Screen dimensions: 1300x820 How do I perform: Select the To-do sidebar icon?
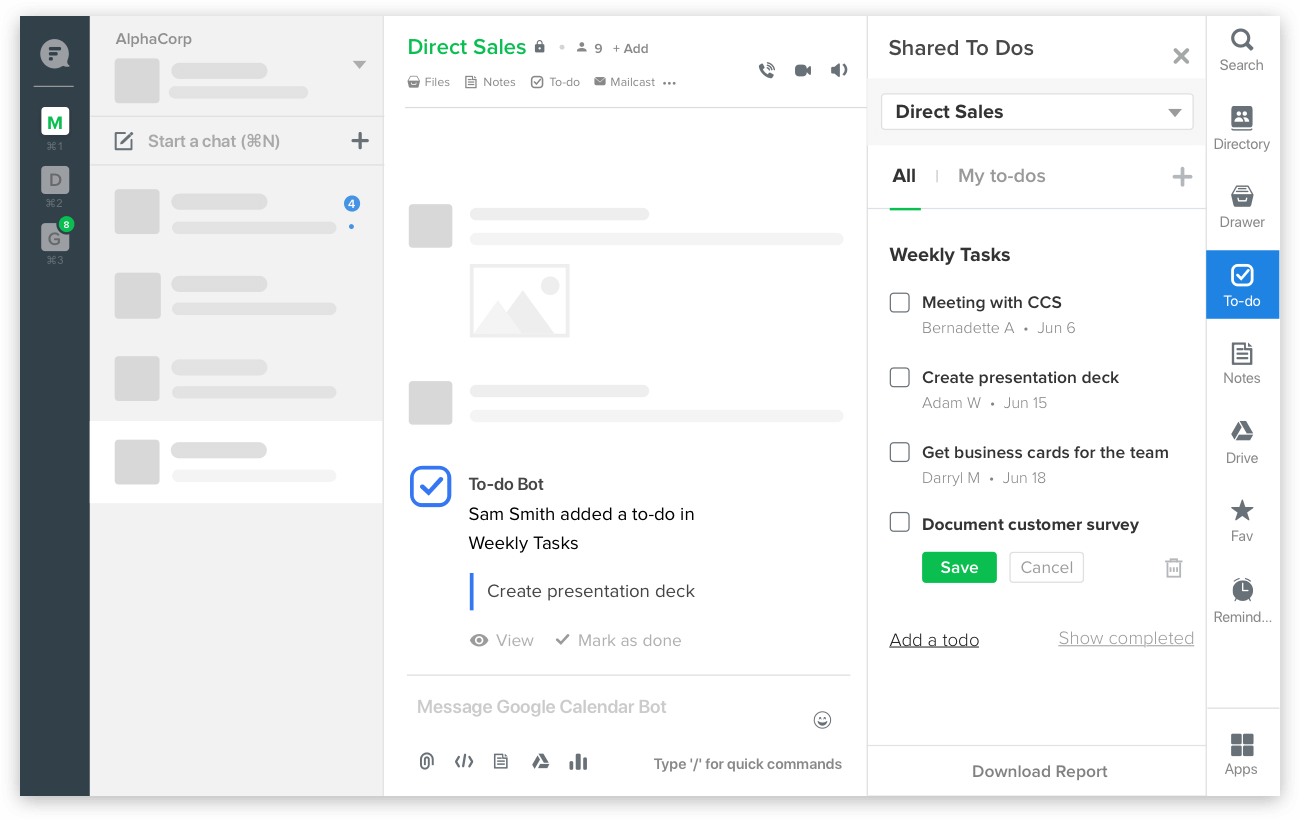coord(1242,285)
